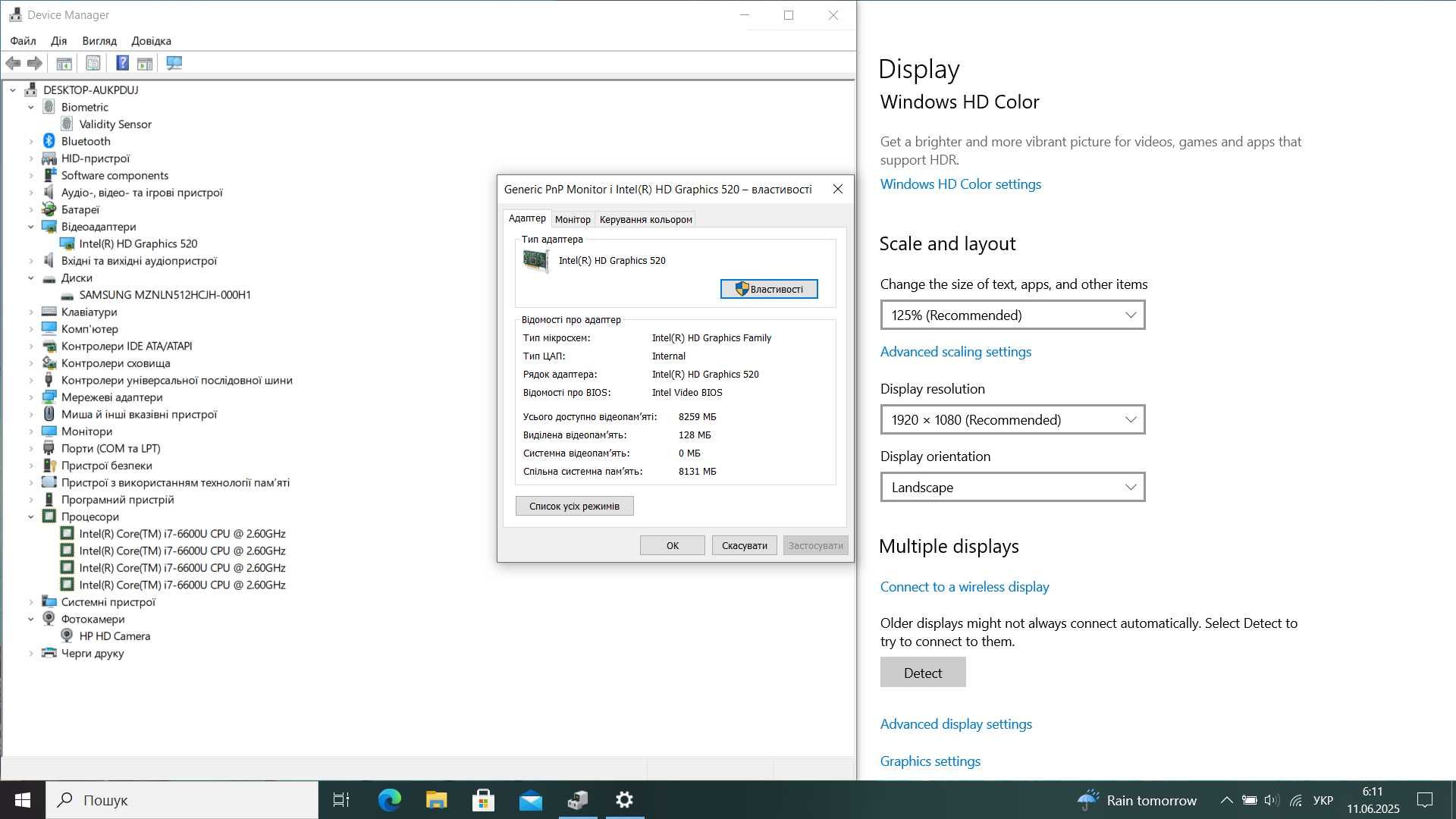Click the taskbar Пошук search box

(182, 799)
